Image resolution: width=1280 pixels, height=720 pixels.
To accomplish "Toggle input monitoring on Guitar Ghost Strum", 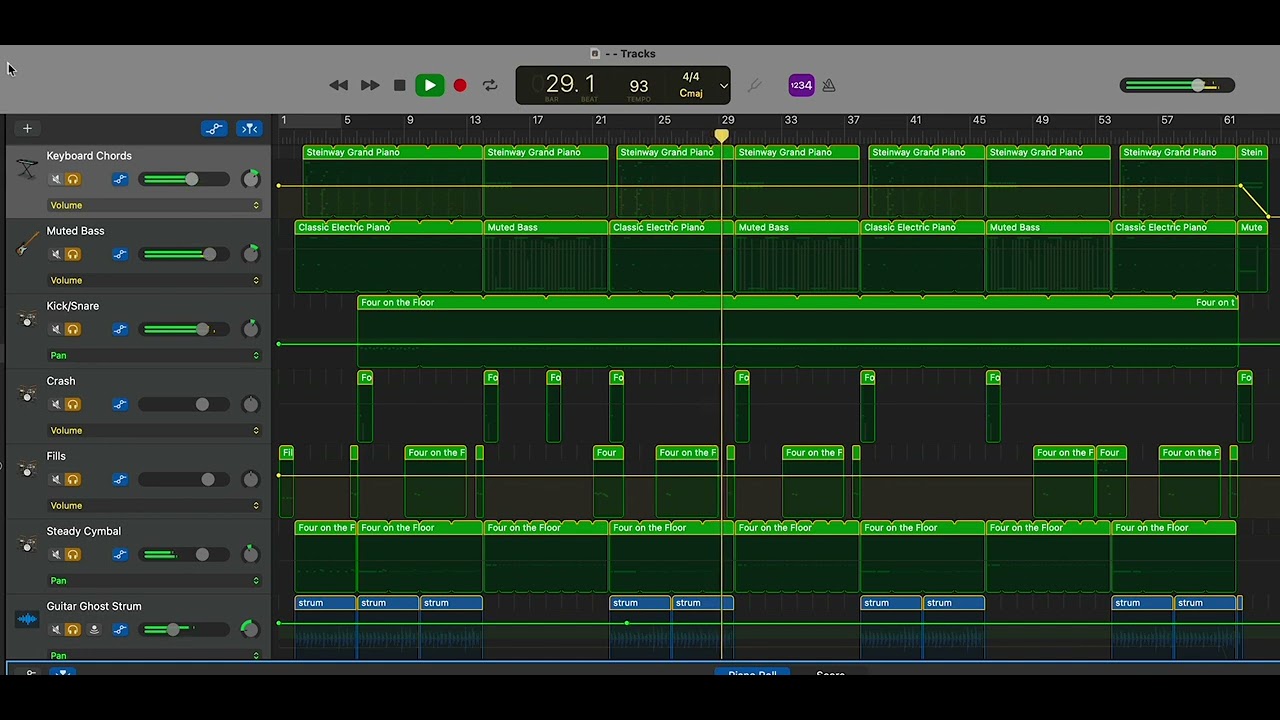I will pyautogui.click(x=95, y=630).
